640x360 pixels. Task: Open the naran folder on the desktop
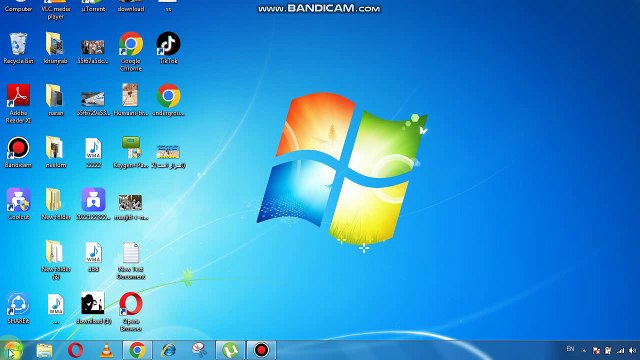pos(56,100)
